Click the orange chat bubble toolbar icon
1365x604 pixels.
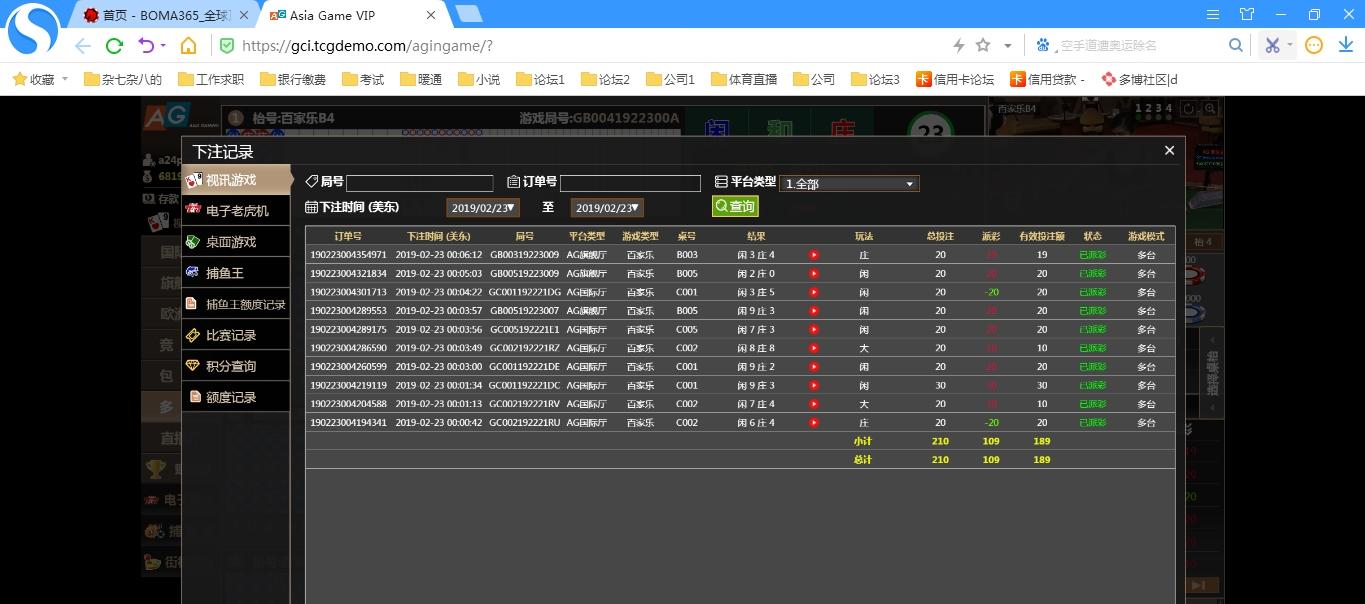[x=1314, y=45]
